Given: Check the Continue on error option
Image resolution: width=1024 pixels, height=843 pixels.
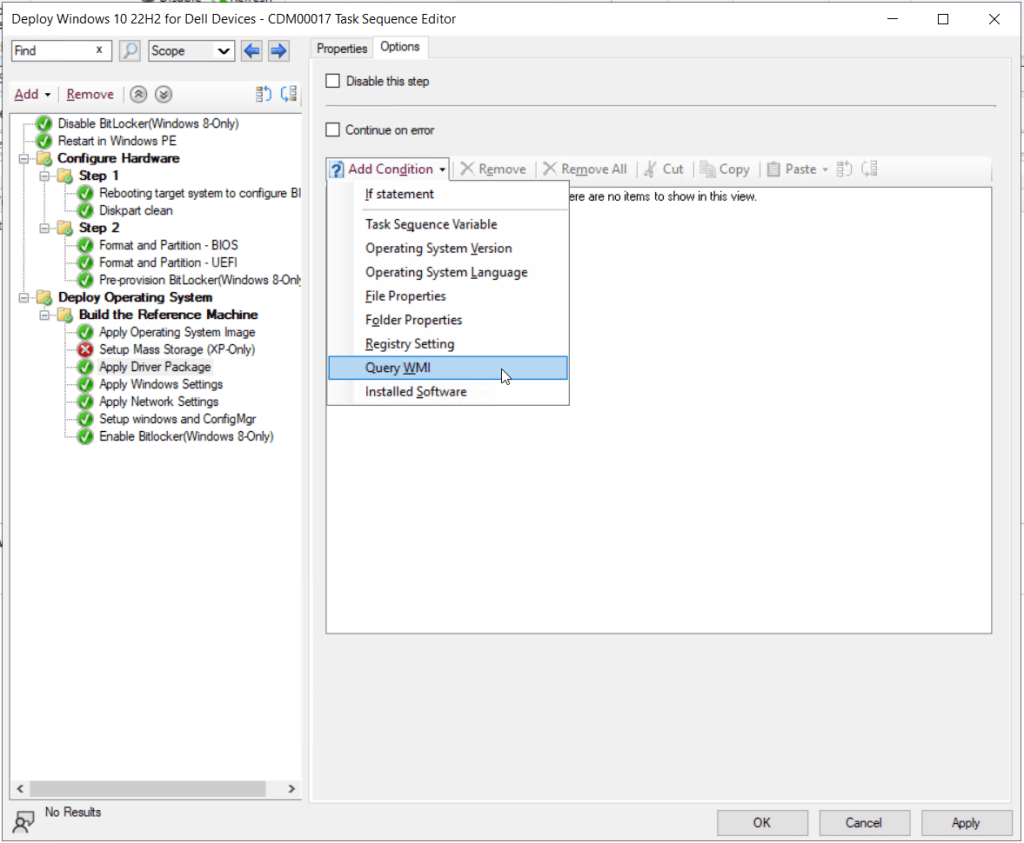Looking at the screenshot, I should click(x=334, y=130).
